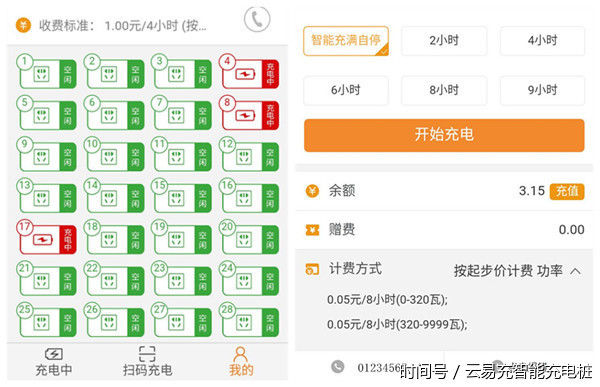Open the 扫码充电 bottom tab
This screenshot has width=600, height=387.
(147, 362)
